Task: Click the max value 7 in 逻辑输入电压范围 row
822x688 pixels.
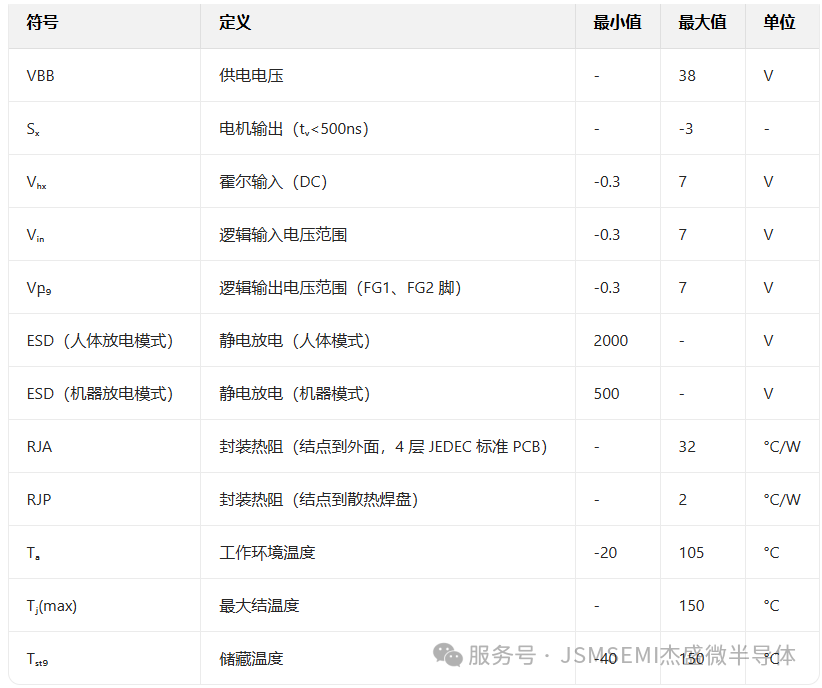Action: (x=683, y=235)
